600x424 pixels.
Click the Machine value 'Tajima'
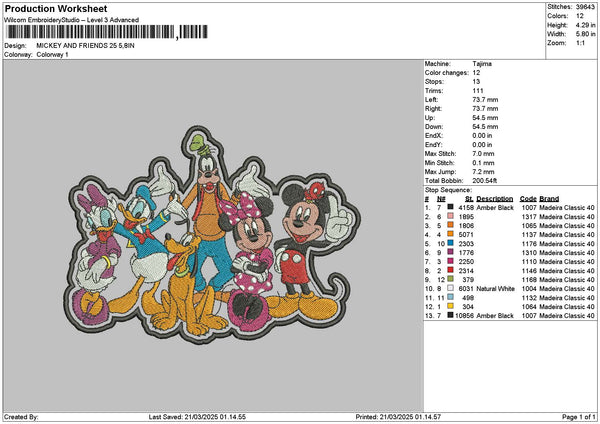click(482, 64)
